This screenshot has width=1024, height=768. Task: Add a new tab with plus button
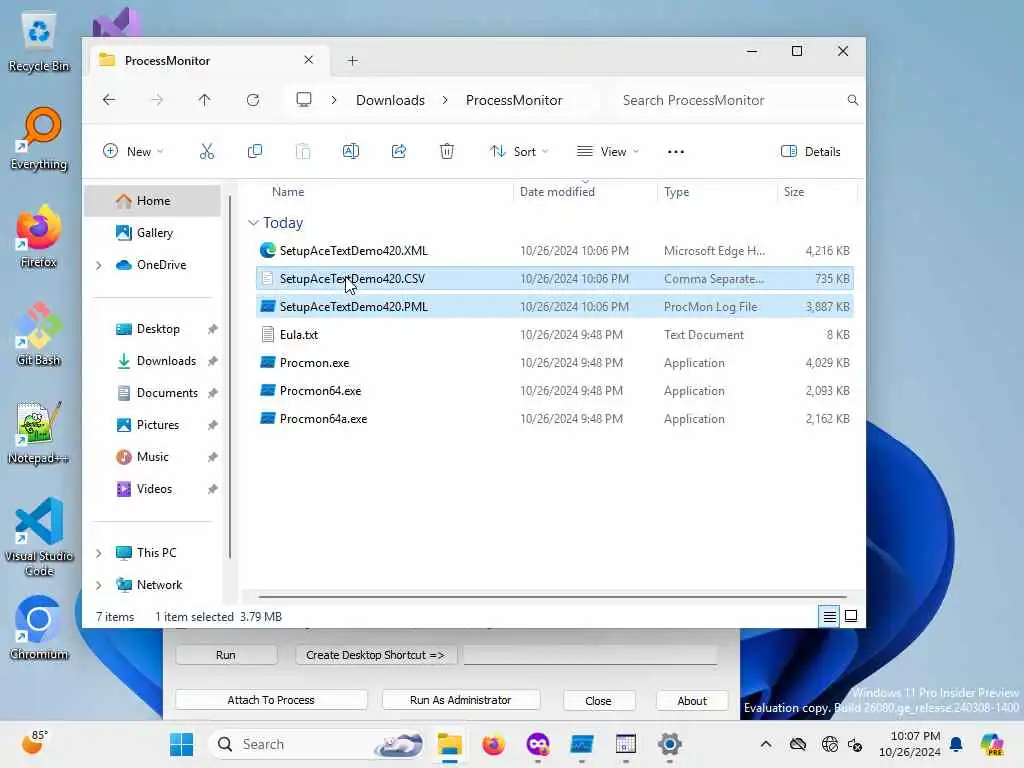[x=353, y=61]
